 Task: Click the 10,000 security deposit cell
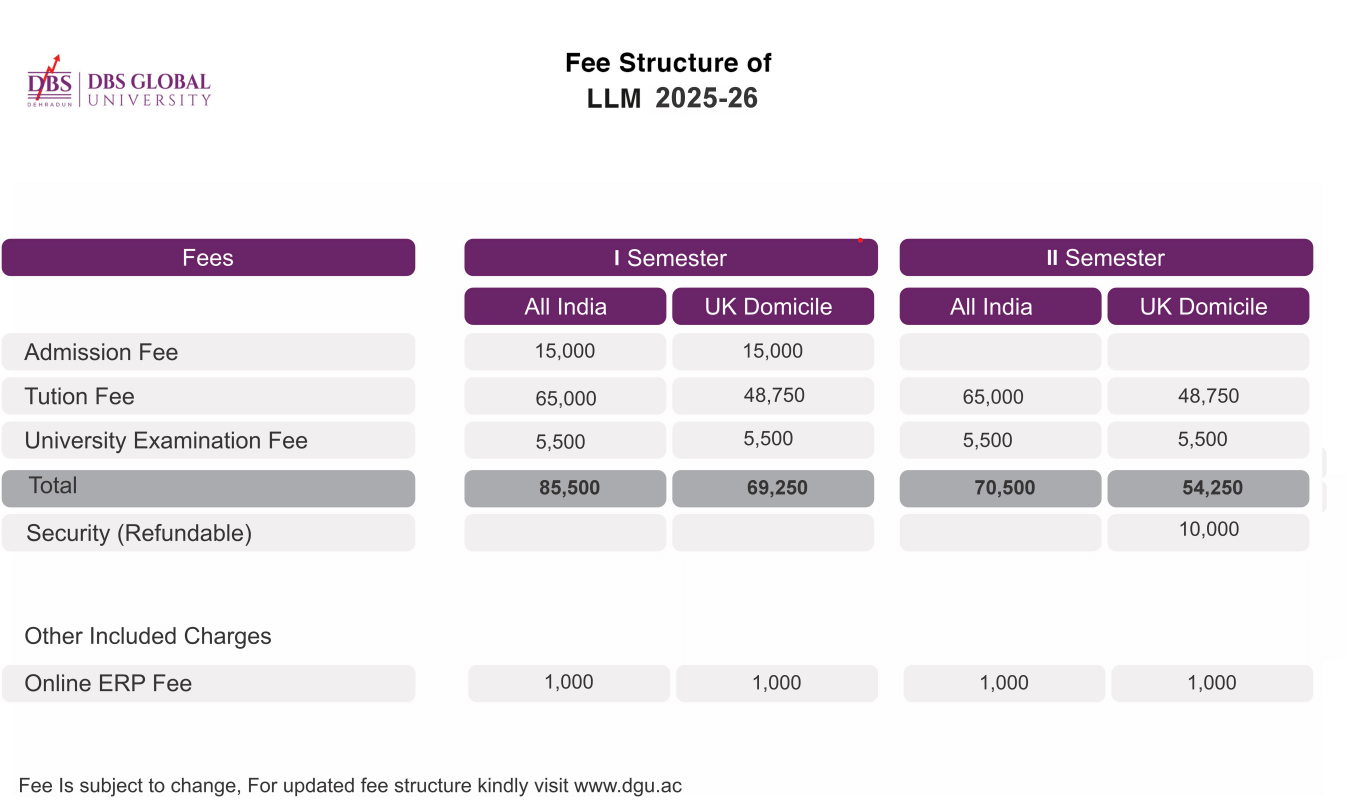1208,530
